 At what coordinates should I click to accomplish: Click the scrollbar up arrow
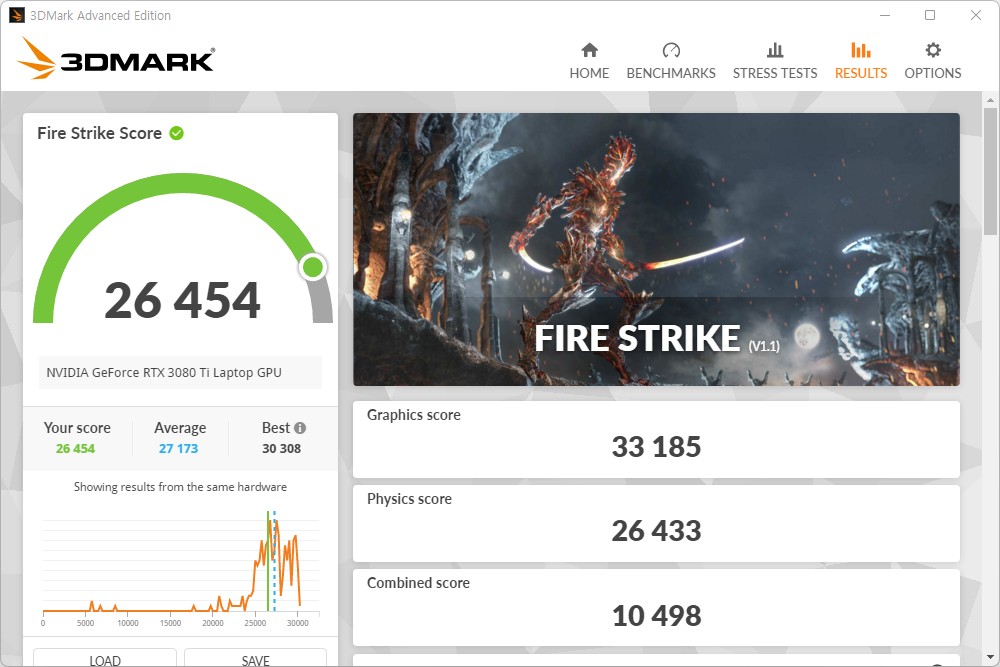point(990,100)
